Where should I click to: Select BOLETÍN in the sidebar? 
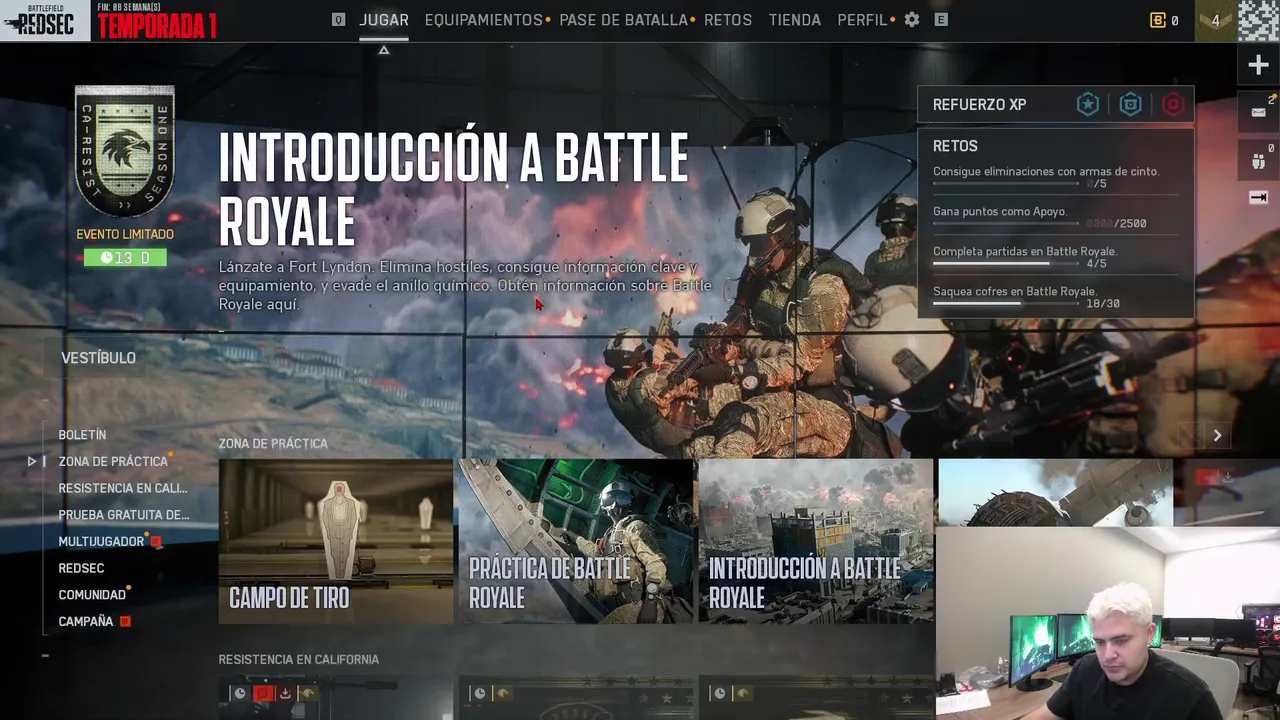pyautogui.click(x=82, y=435)
